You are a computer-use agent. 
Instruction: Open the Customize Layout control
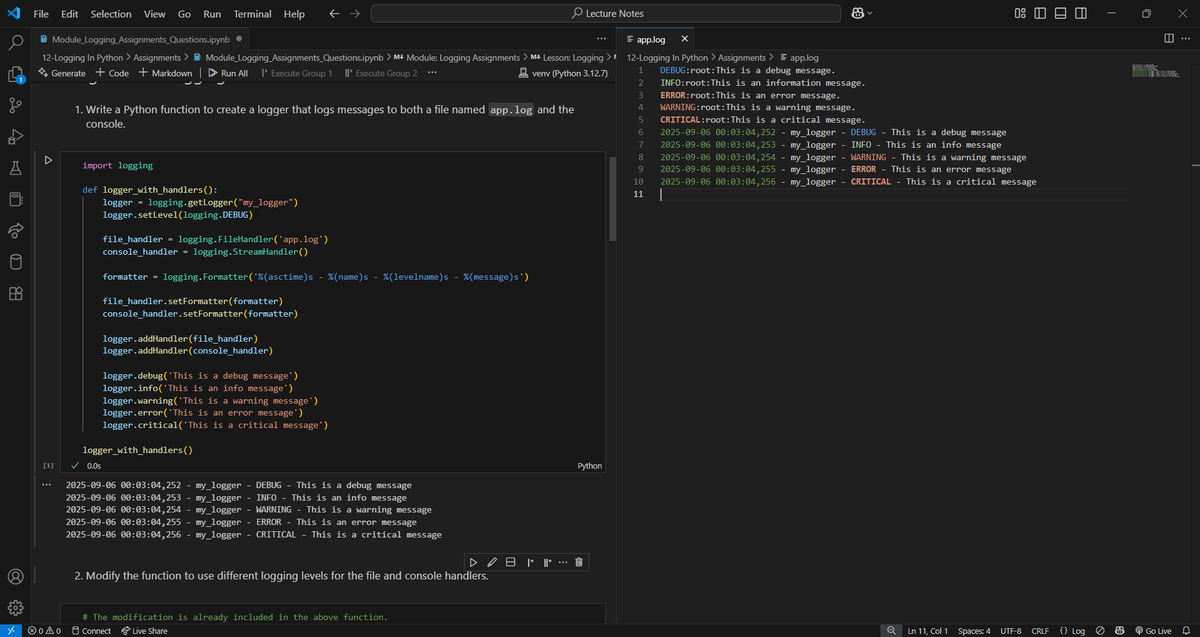pos(1020,14)
